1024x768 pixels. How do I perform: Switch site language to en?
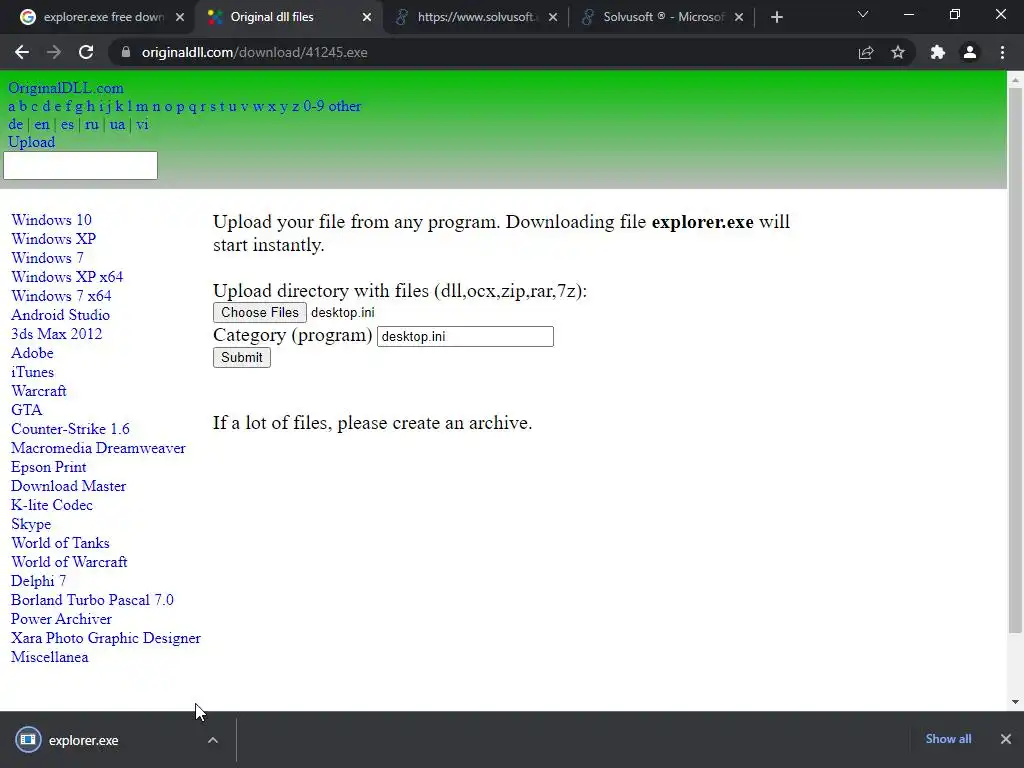tap(42, 124)
